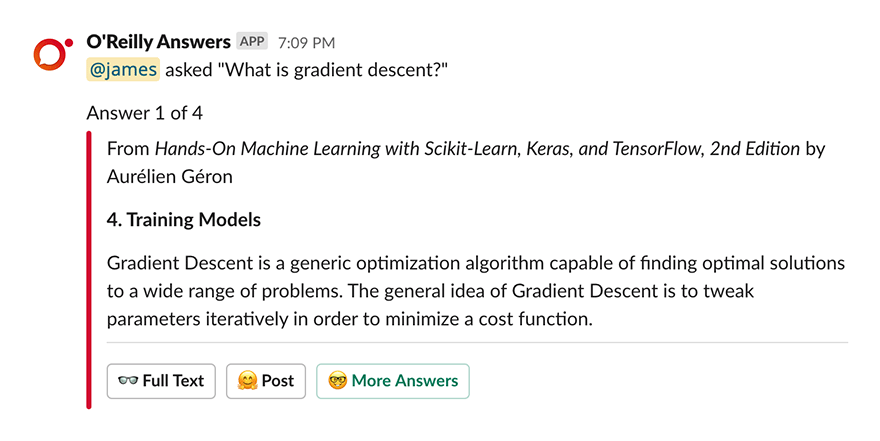Image resolution: width=880 pixels, height=441 pixels.
Task: Click the APP badge next to sender name
Action: click(252, 42)
